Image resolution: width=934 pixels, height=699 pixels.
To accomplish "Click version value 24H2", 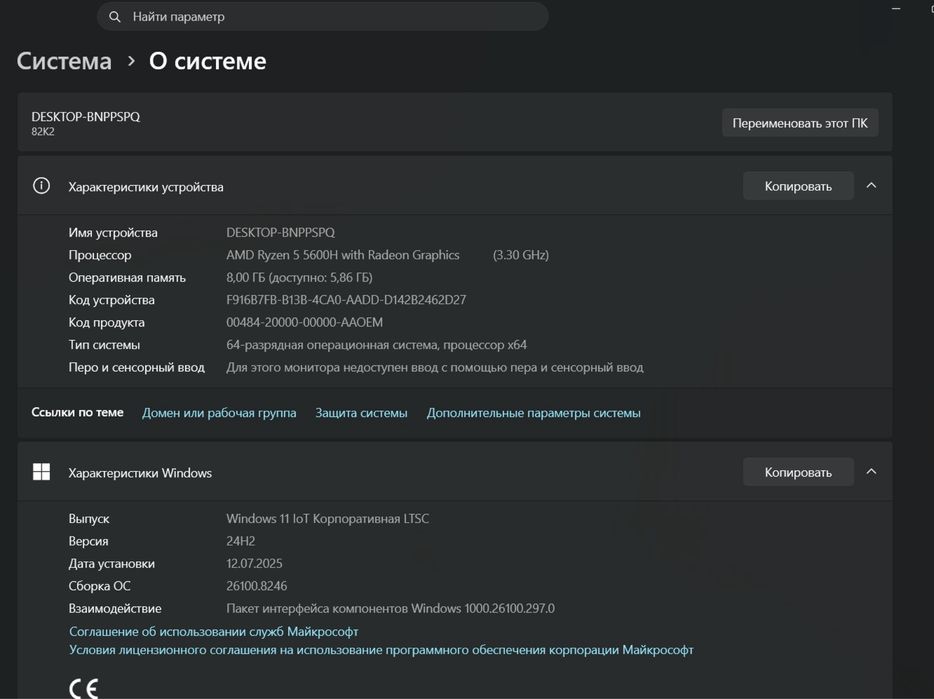I will point(241,541).
